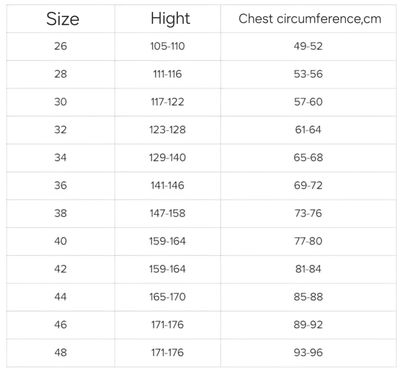This screenshot has width=400, height=371.
Task: Click the Chest circumference,cm header
Action: tap(310, 19)
